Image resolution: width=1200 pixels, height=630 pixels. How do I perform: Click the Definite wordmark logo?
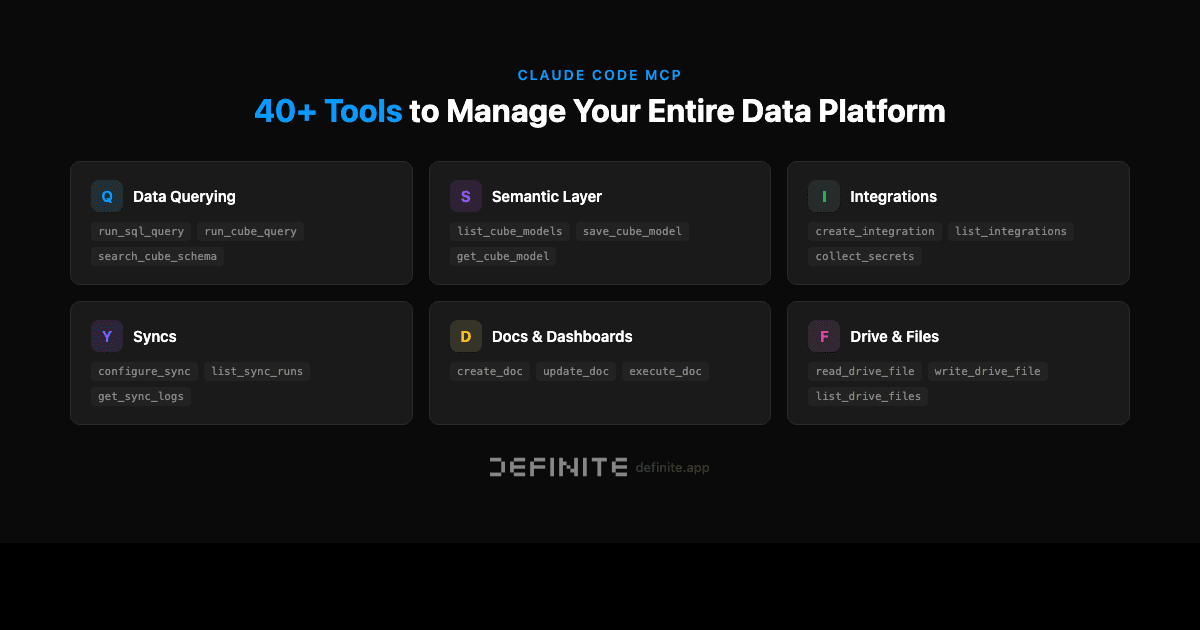pos(558,466)
